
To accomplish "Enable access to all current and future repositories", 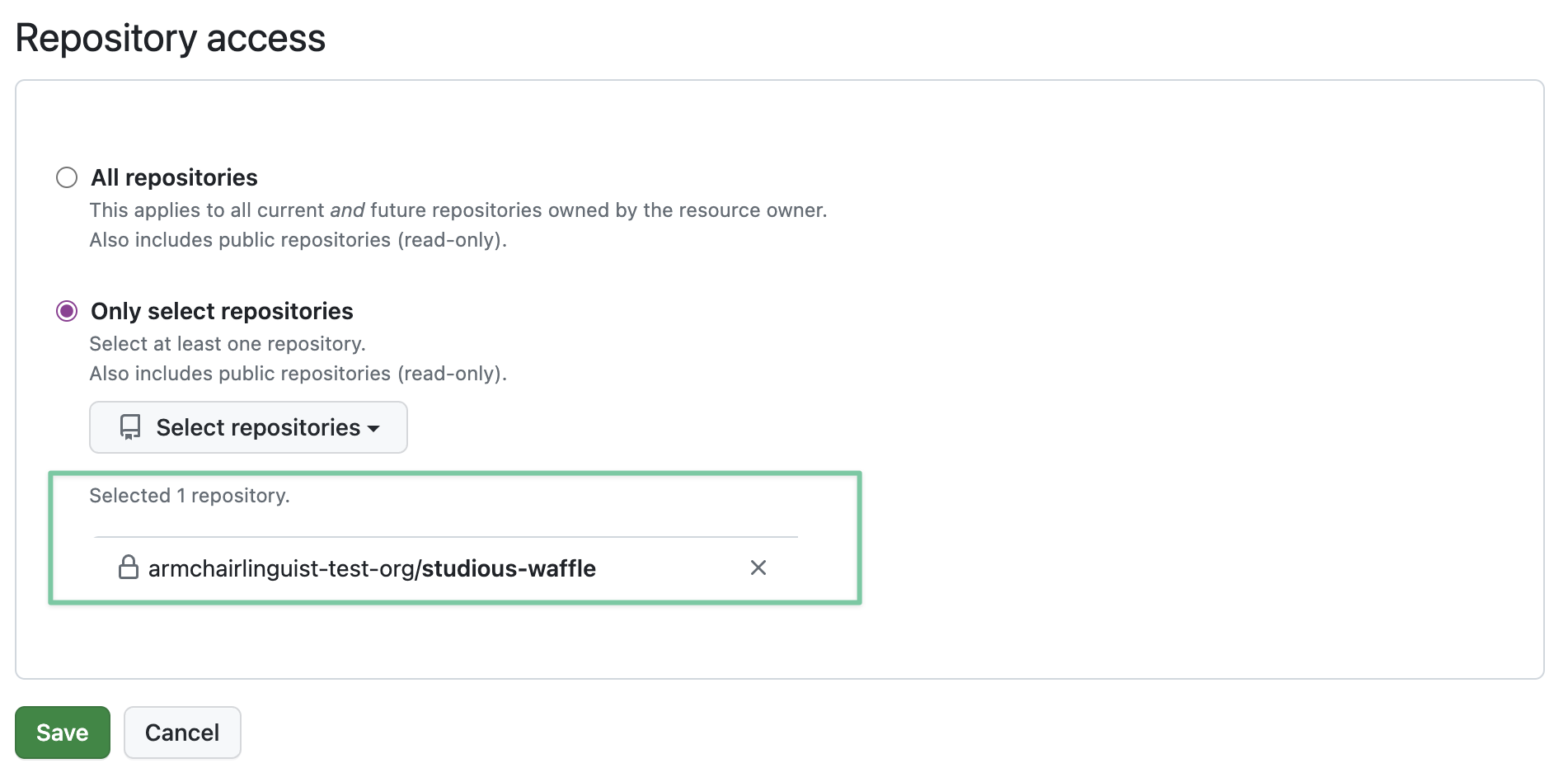I will pos(66,177).
